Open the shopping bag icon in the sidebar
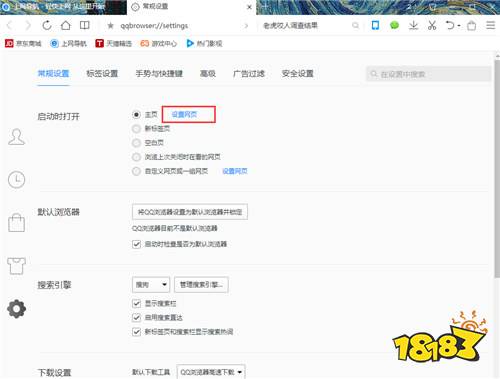 tap(16, 223)
